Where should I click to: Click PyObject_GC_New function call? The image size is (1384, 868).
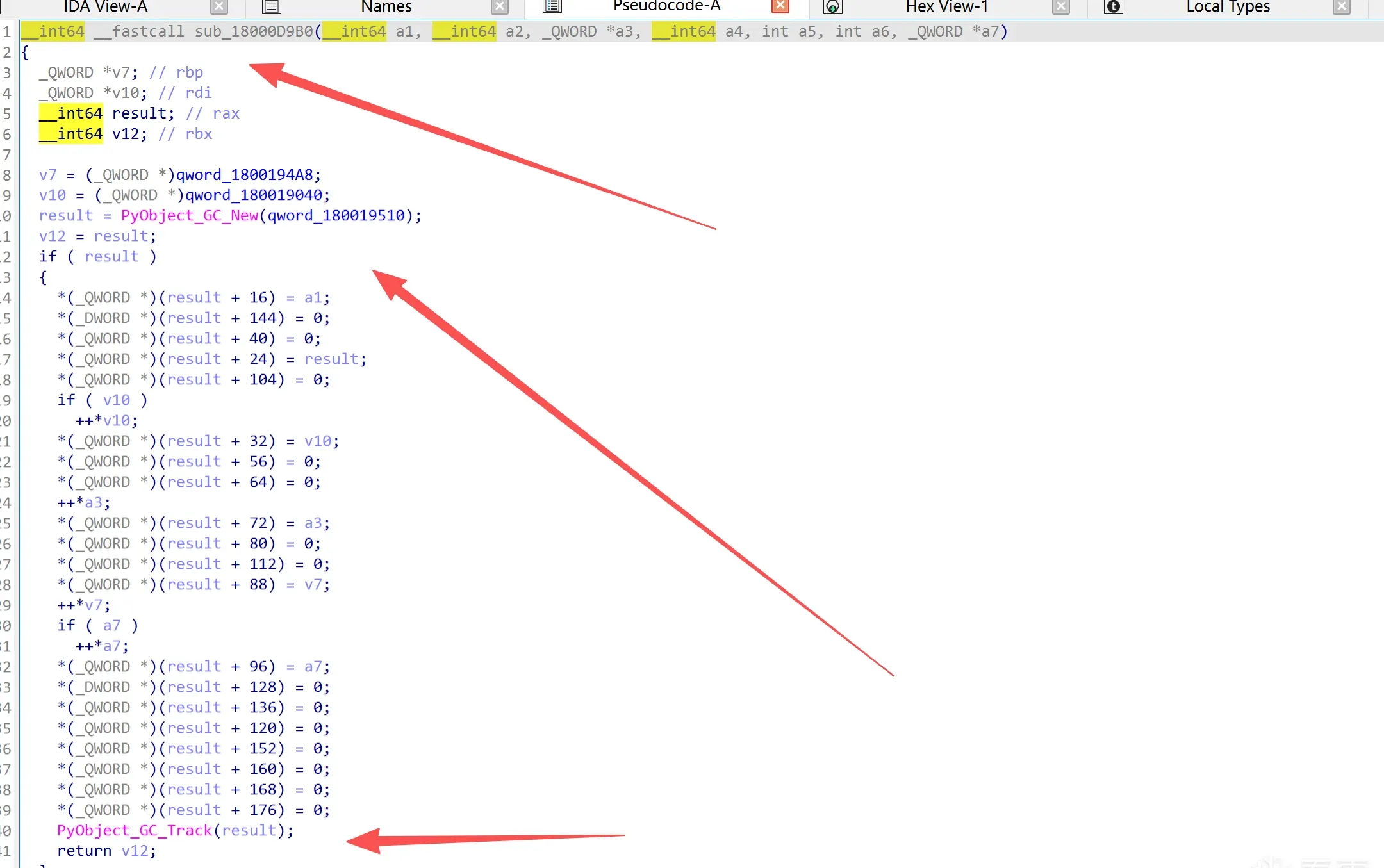click(x=190, y=216)
